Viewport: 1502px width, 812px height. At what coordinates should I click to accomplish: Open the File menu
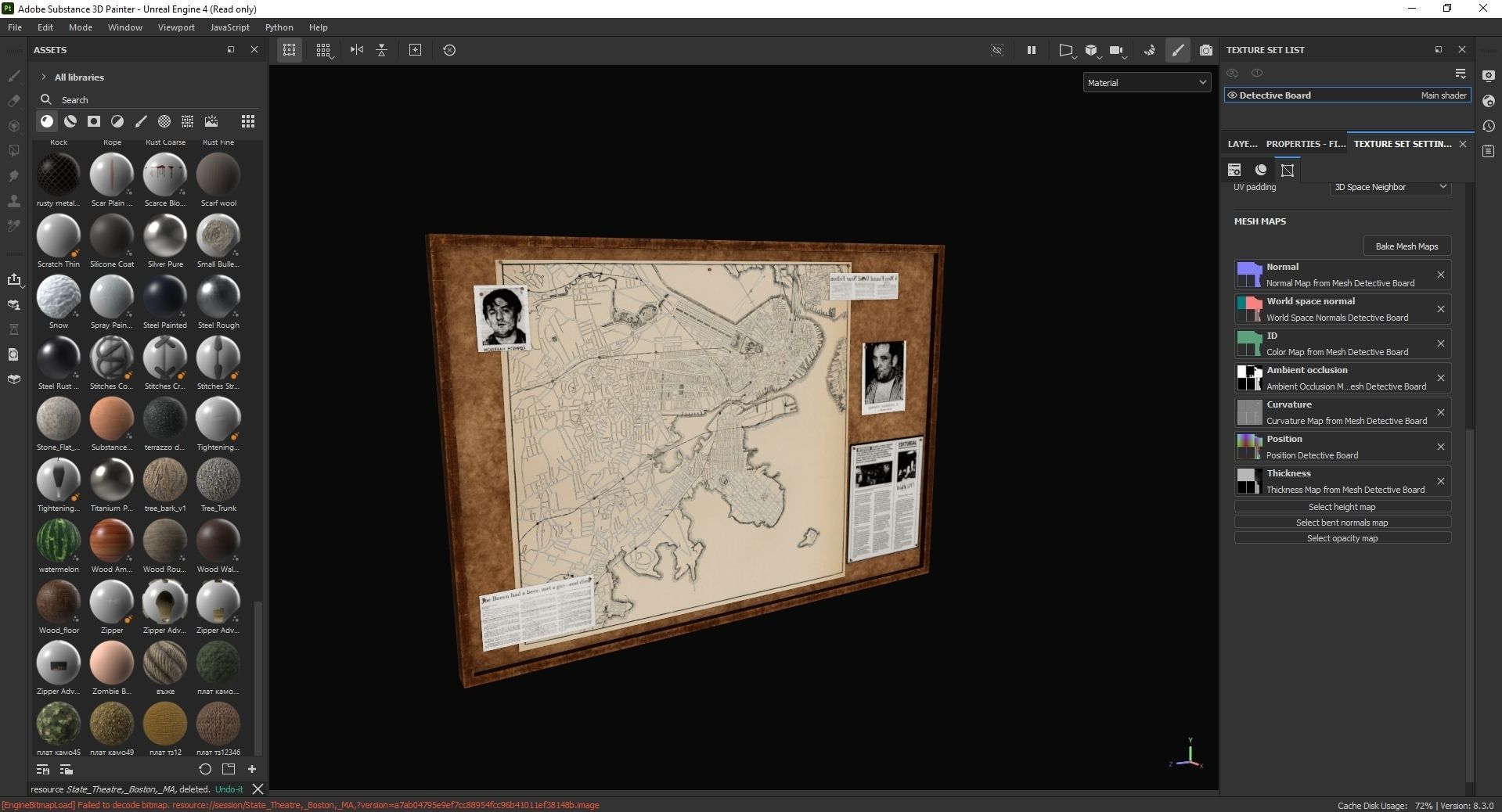(x=15, y=27)
